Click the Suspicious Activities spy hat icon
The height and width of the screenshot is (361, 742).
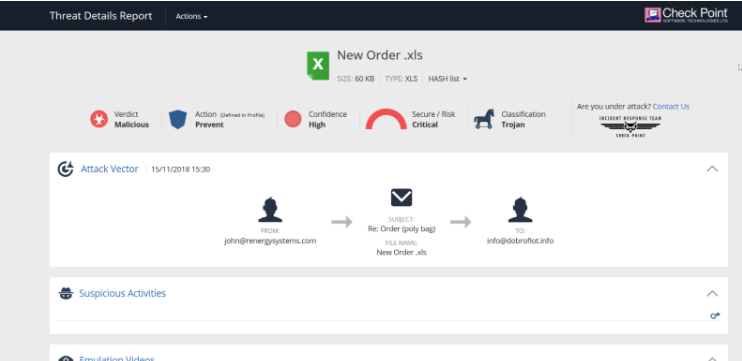tap(65, 293)
